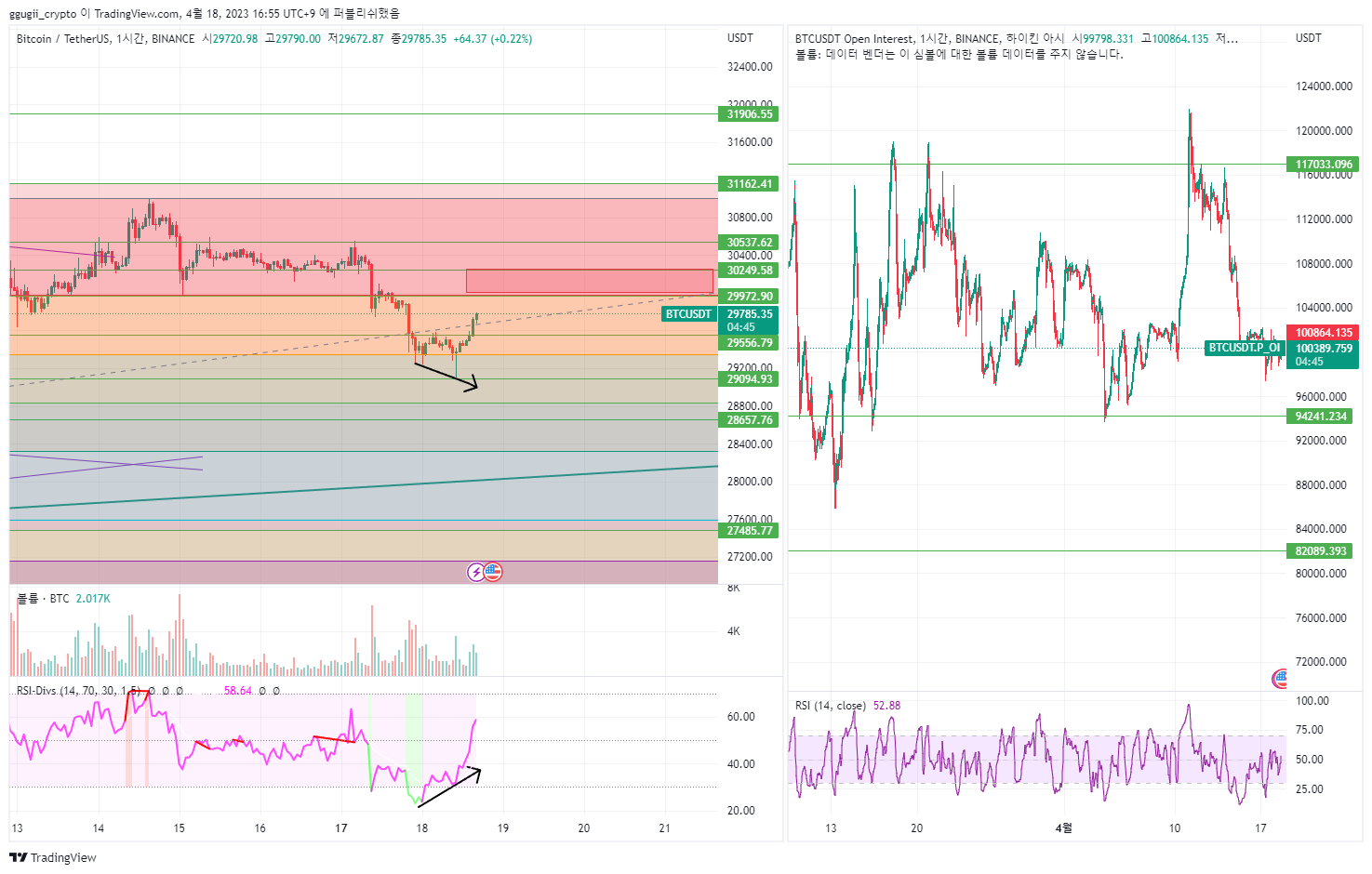Select the 28657.76 price label
This screenshot has width=1372, height=874.
click(750, 420)
